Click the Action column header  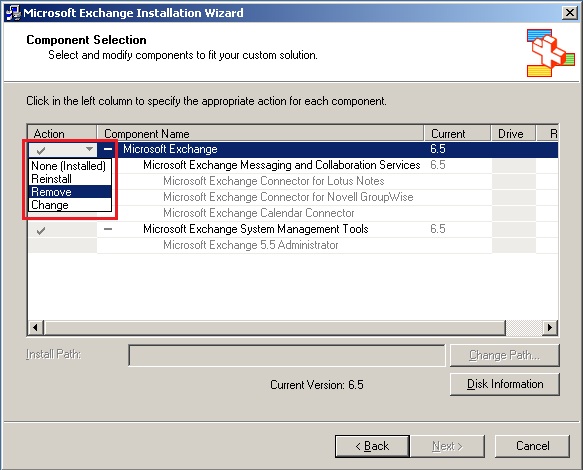pos(62,133)
